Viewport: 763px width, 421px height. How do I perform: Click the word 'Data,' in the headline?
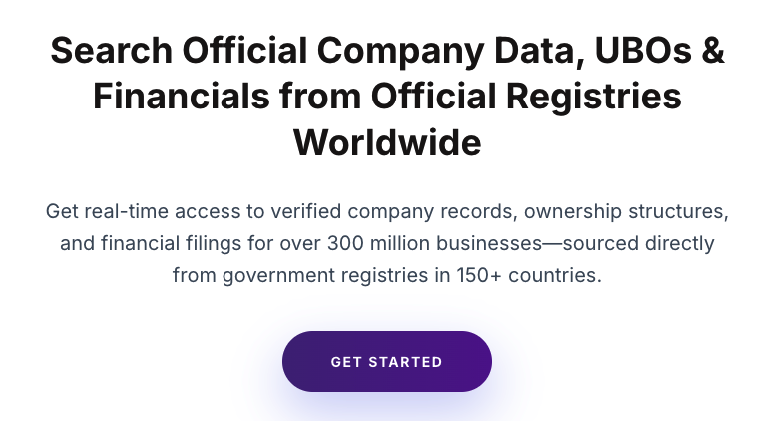539,51
